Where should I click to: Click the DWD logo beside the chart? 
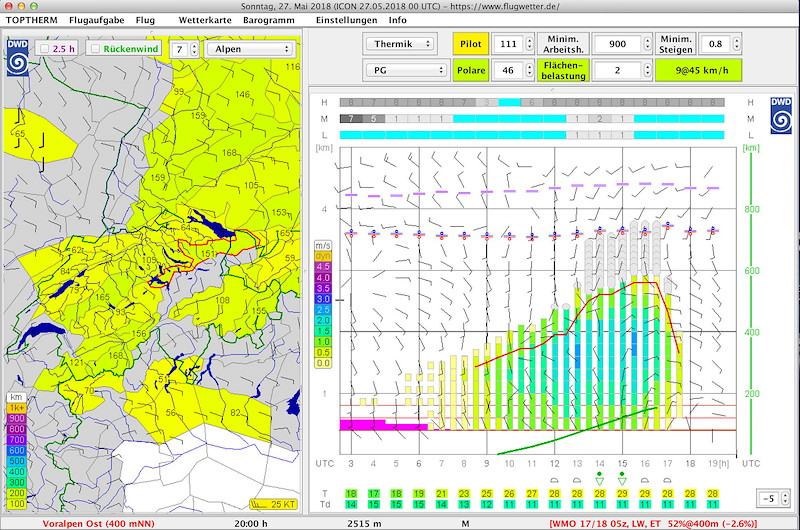click(x=781, y=115)
